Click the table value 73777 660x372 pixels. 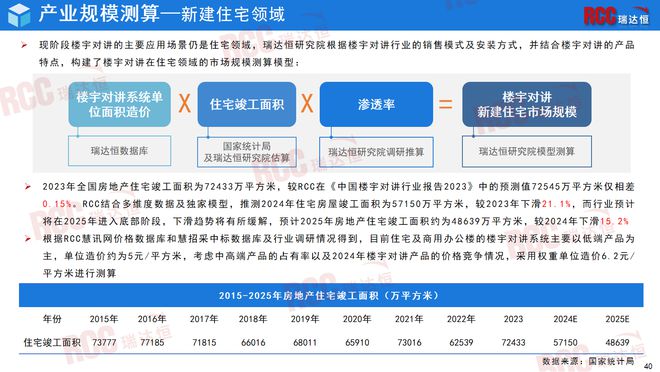pyautogui.click(x=104, y=343)
